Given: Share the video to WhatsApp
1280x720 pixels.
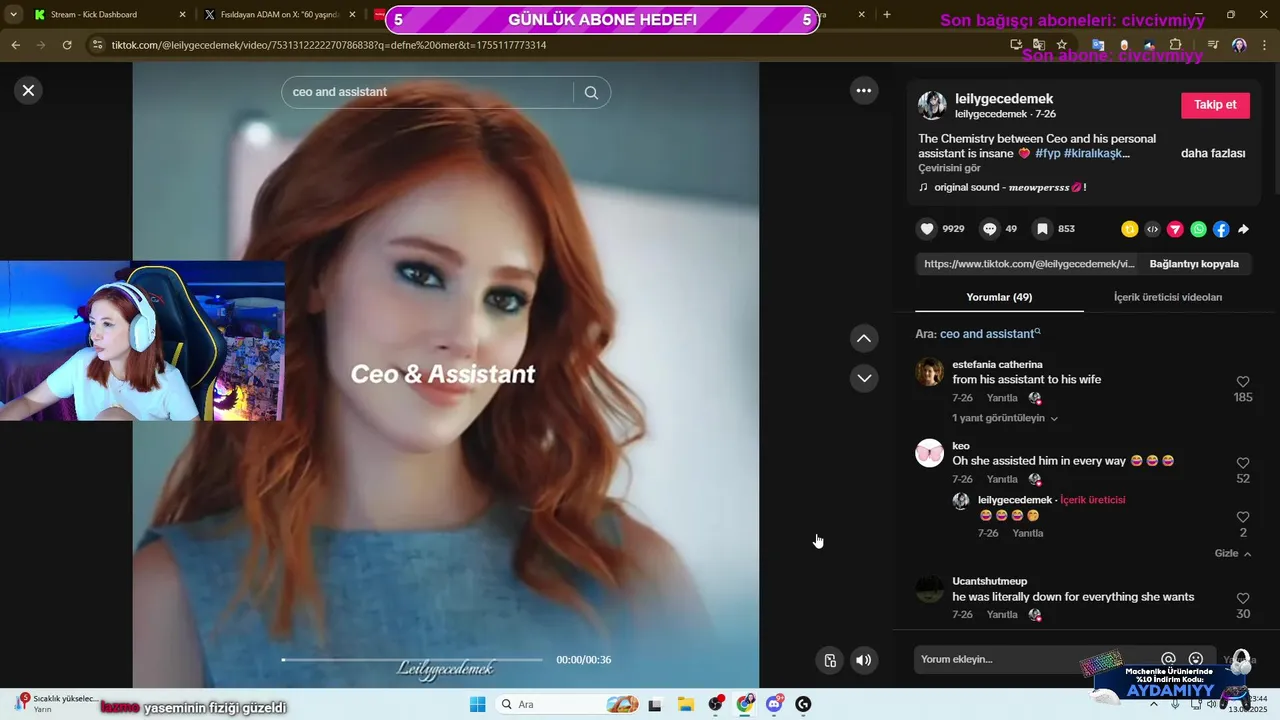Looking at the screenshot, I should tap(1198, 229).
